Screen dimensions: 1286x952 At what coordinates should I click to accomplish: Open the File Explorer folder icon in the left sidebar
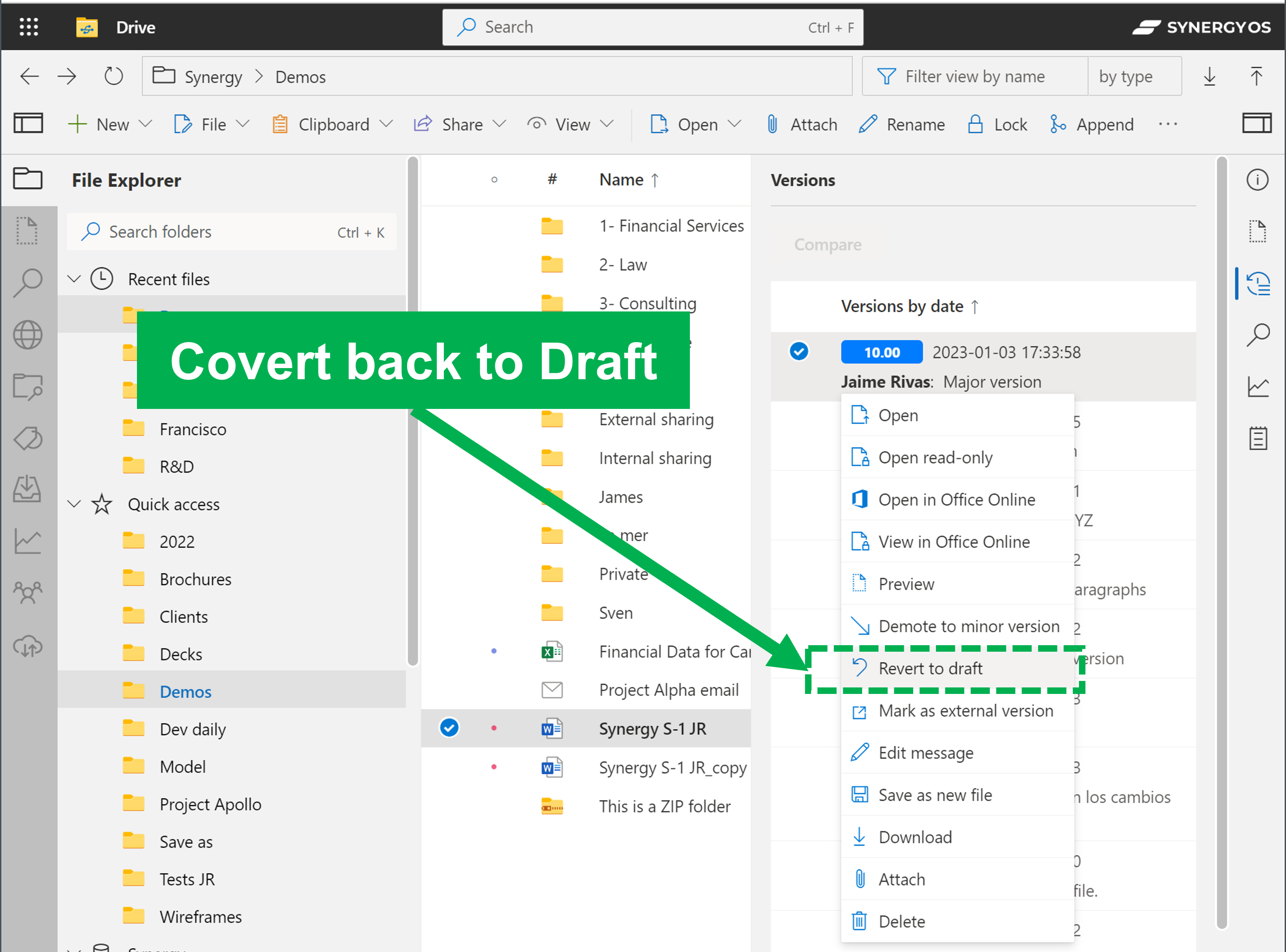coord(28,179)
